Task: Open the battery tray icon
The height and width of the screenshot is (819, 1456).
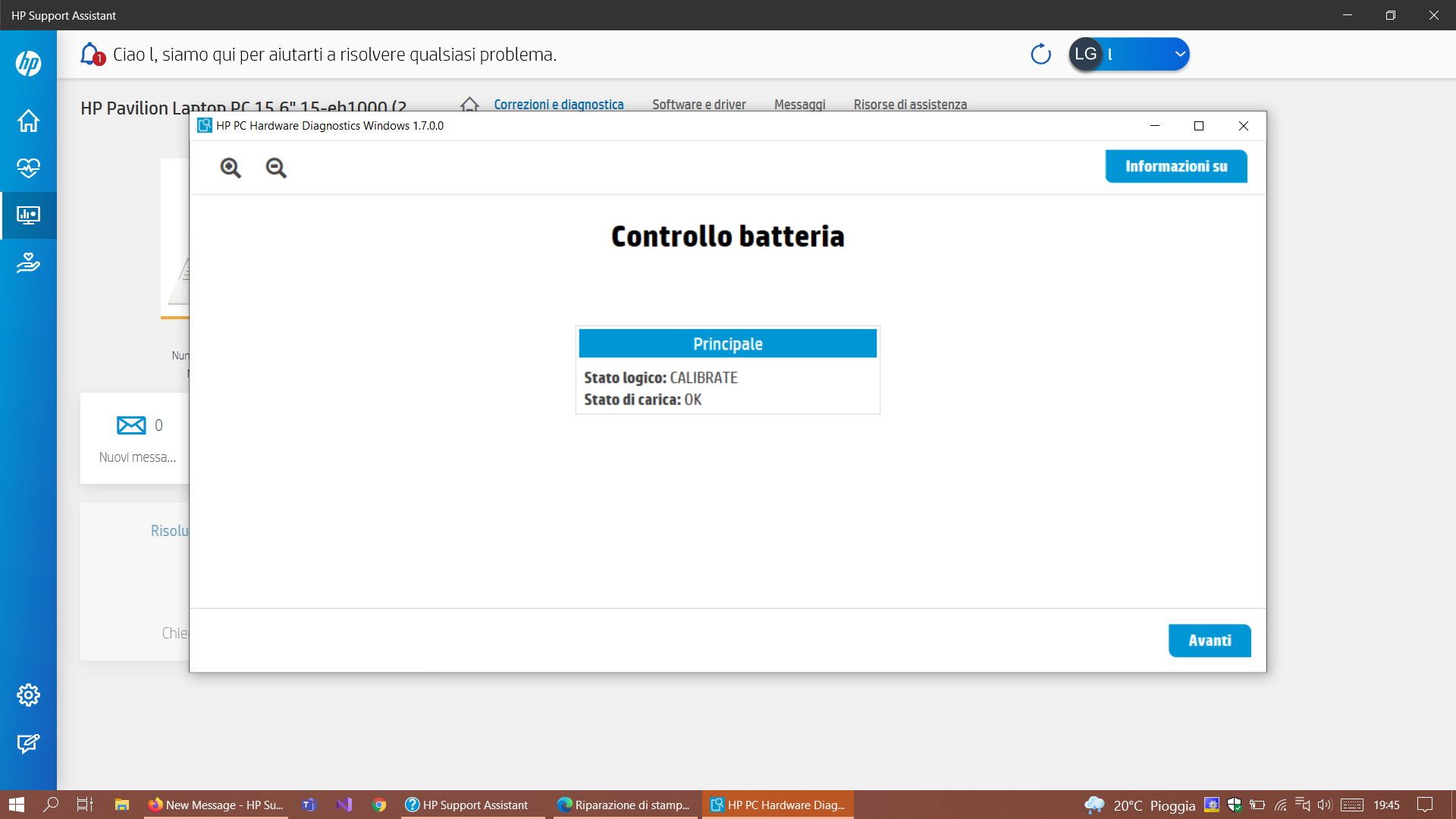Action: coord(1257,805)
